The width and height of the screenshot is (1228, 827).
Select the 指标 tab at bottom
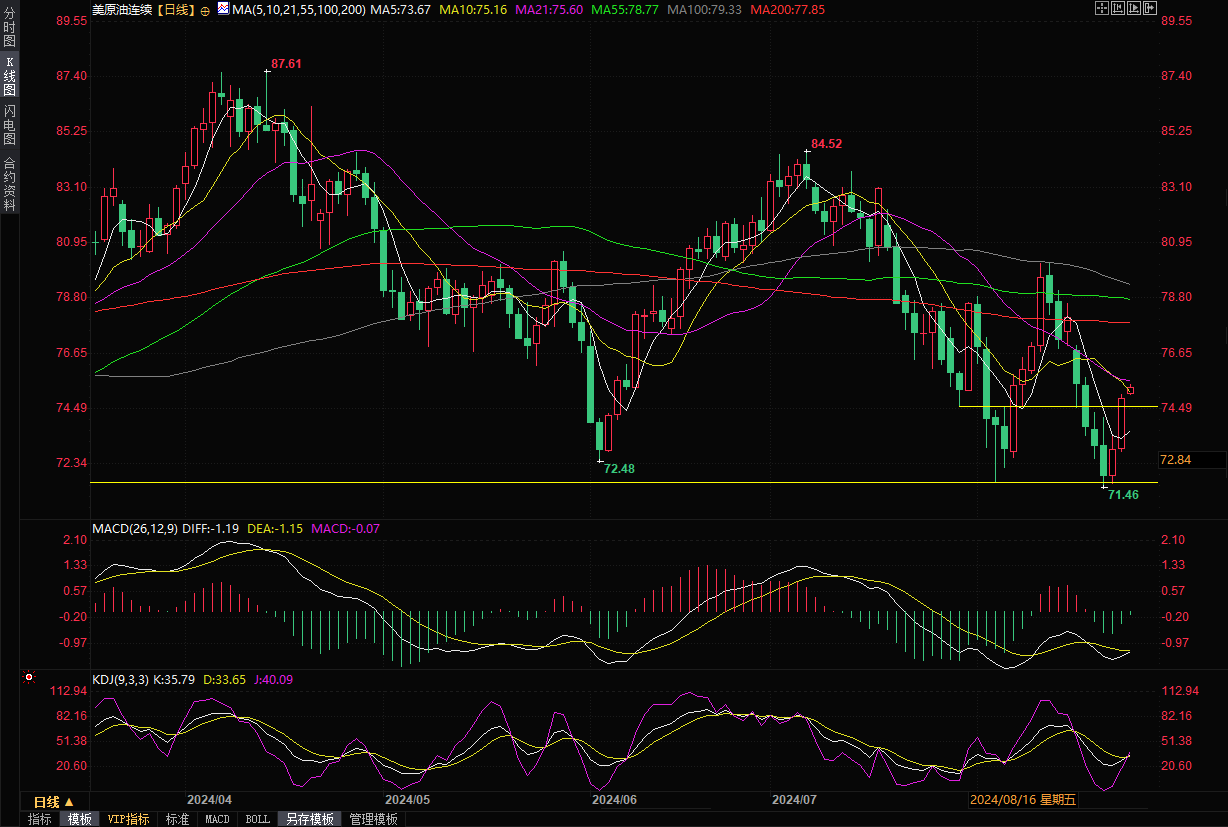pyautogui.click(x=40, y=819)
